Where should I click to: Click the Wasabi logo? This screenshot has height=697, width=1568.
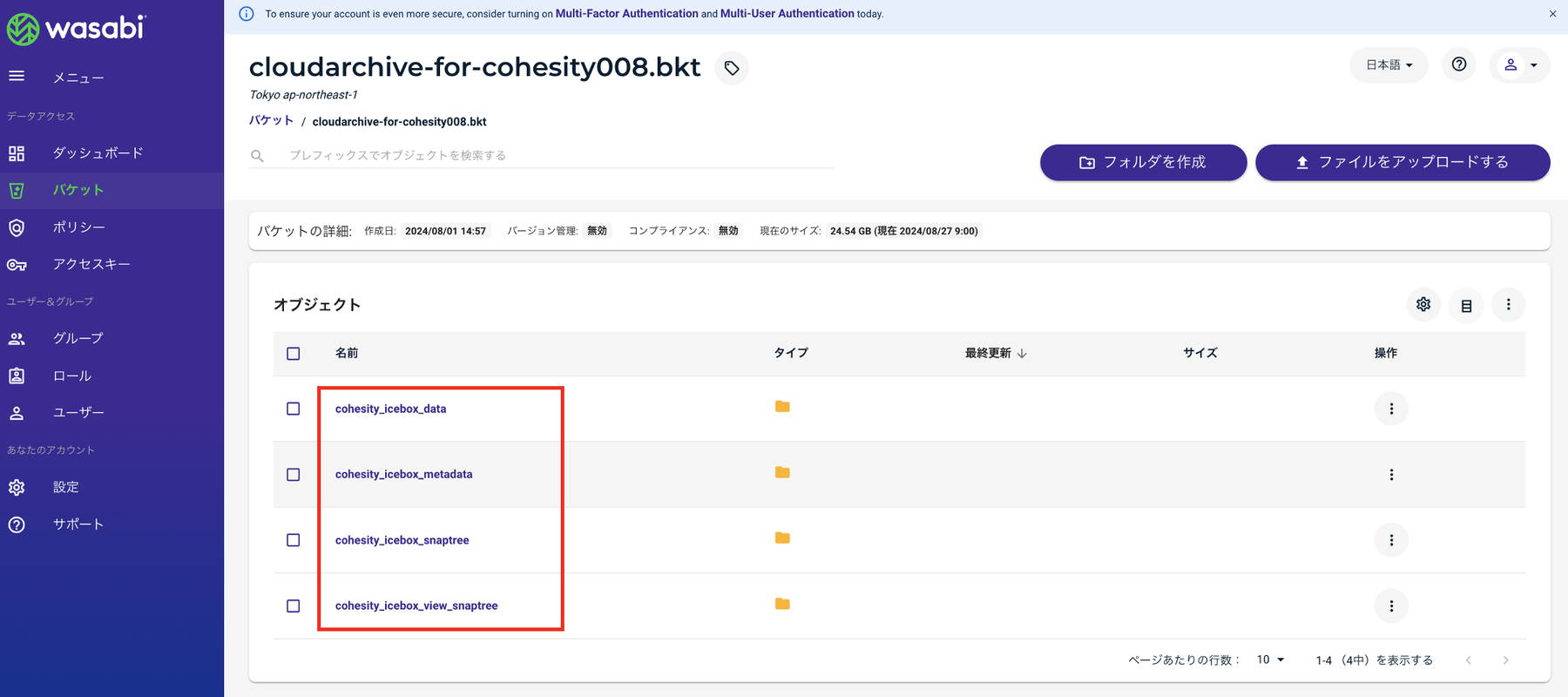click(x=76, y=29)
